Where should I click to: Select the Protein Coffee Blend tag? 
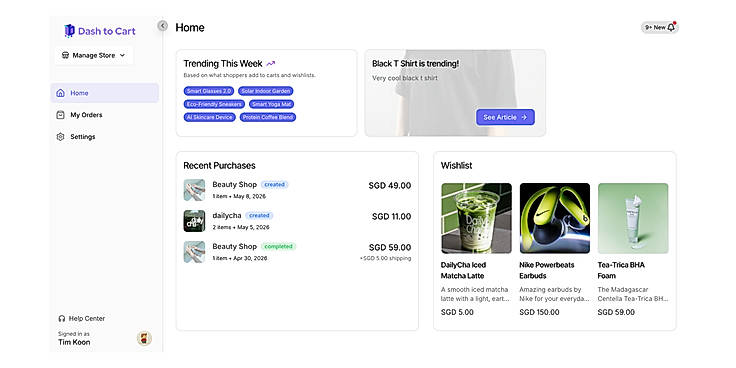click(x=268, y=117)
